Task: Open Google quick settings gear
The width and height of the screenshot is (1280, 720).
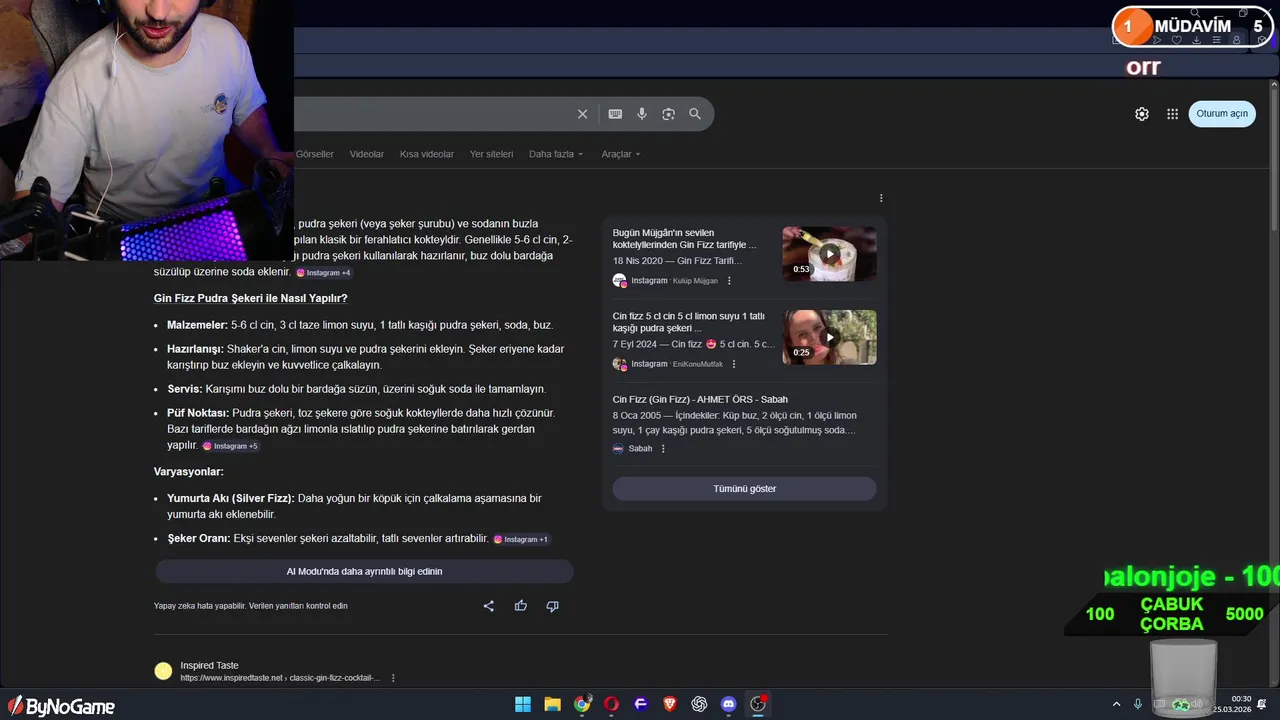Action: point(1142,114)
